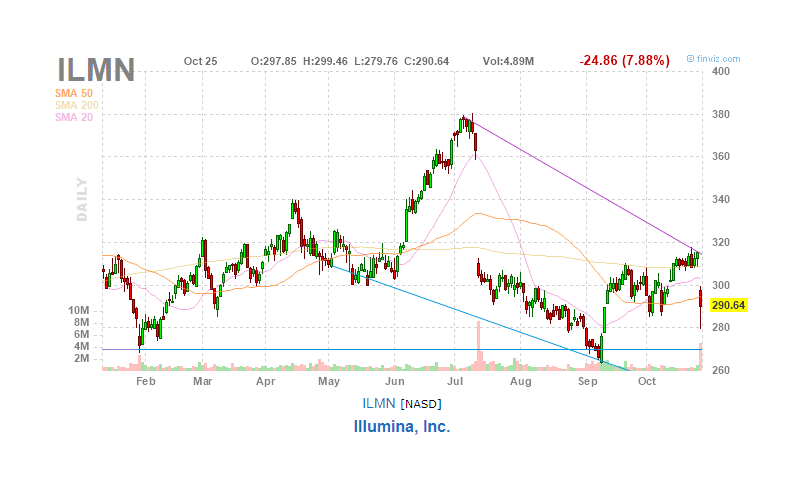Image resolution: width=799 pixels, height=487 pixels.
Task: Click the red -24.86 (7.88%) change text
Action: click(x=624, y=61)
